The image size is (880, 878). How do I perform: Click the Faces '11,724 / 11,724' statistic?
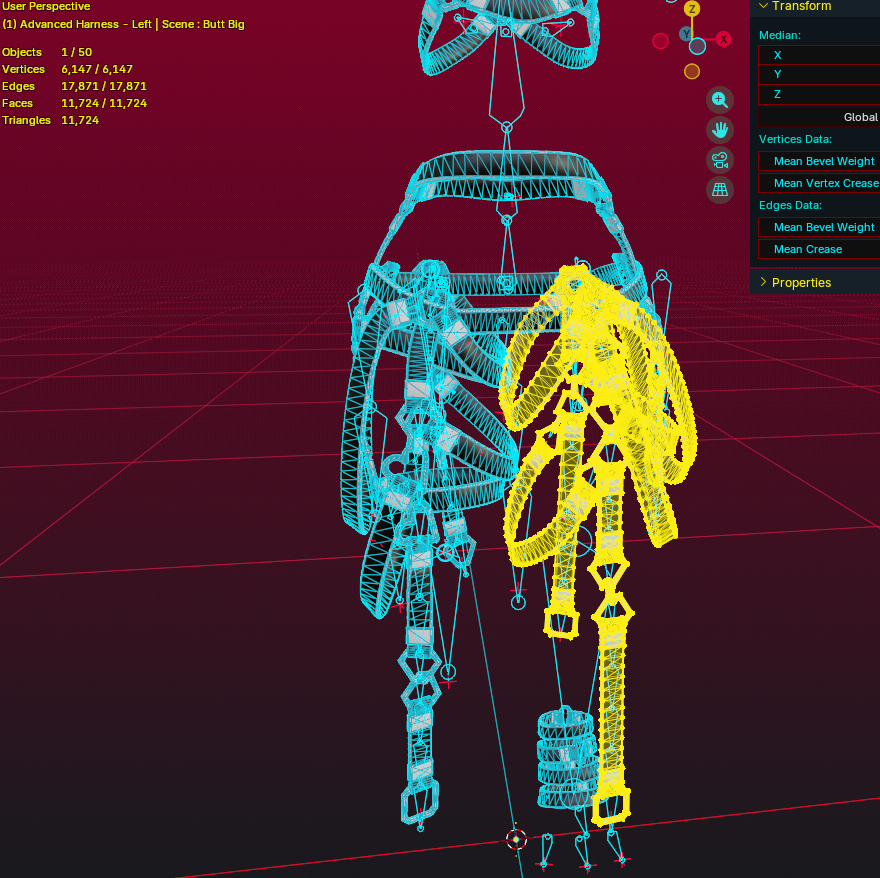104,103
